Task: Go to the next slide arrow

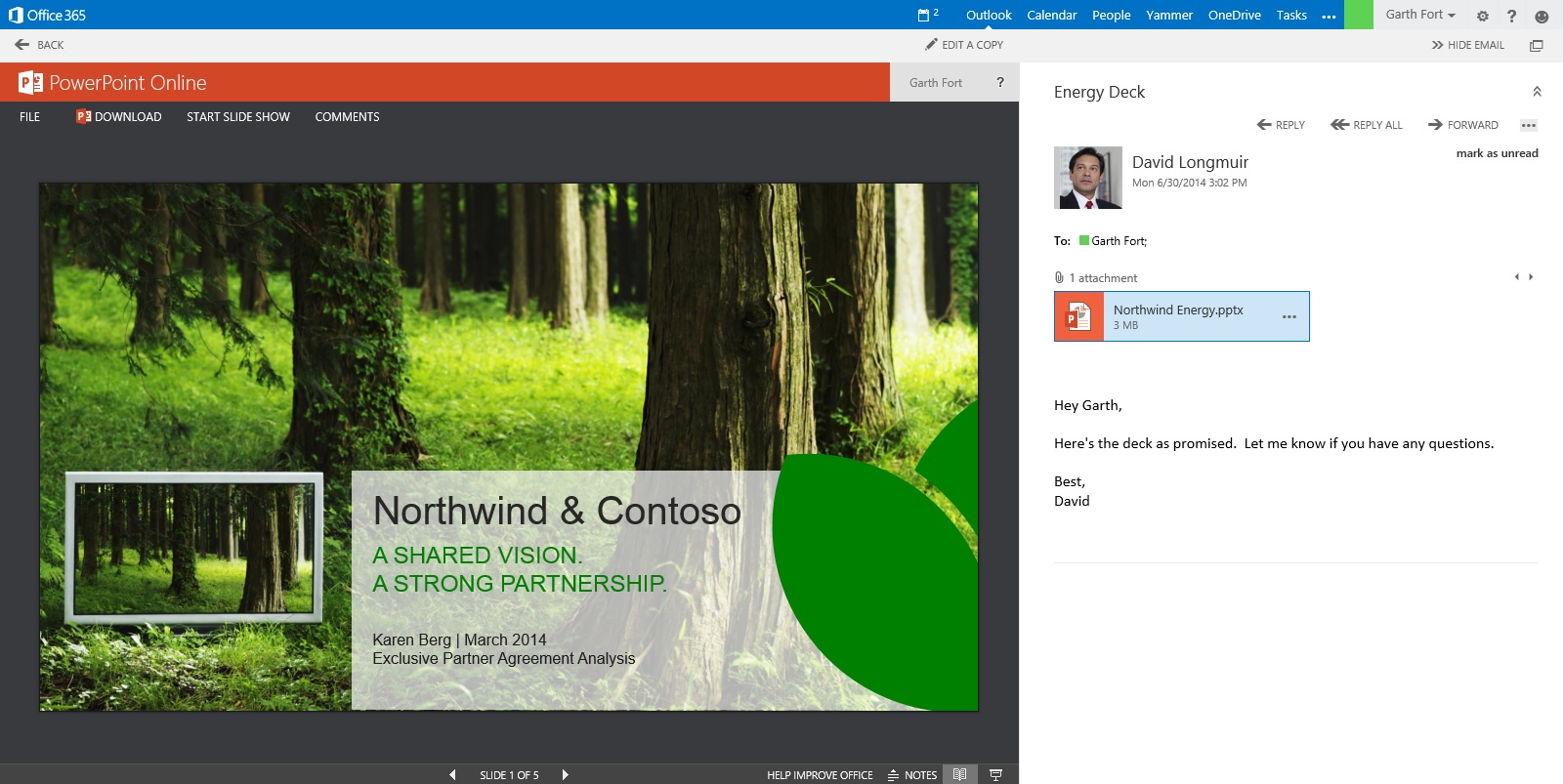Action: coord(565,774)
